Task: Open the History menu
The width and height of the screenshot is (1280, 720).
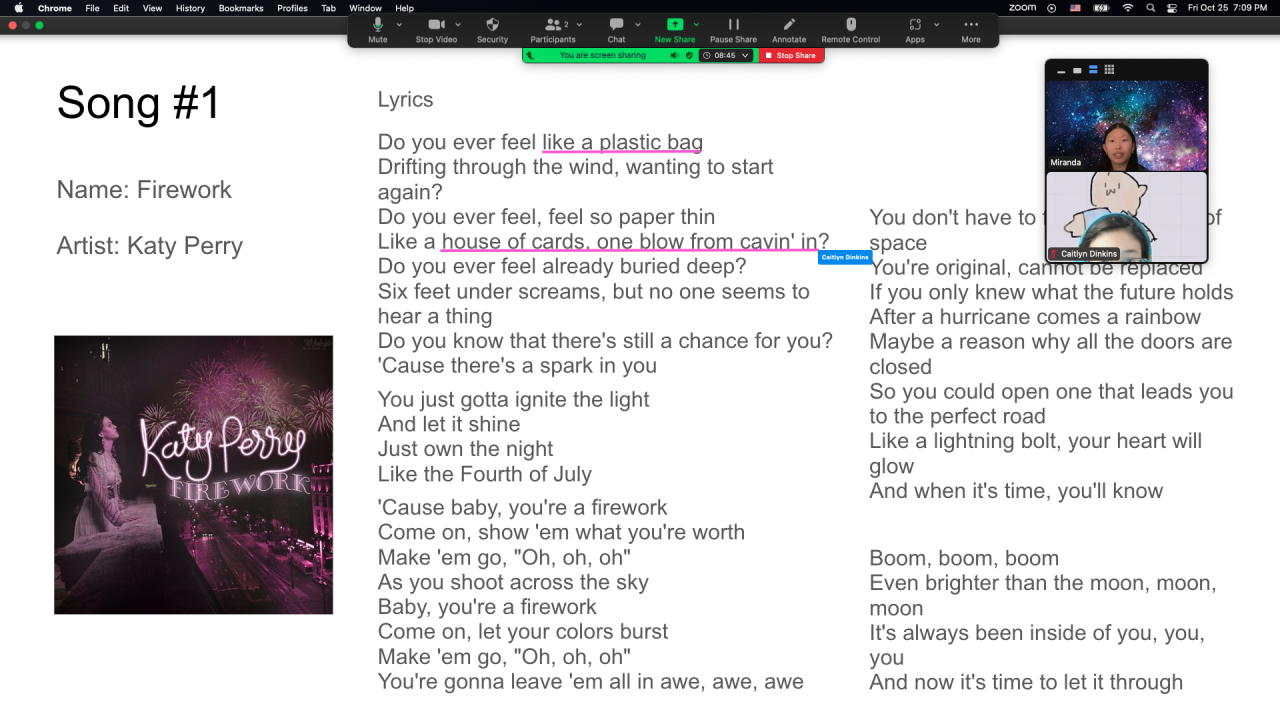Action: [190, 8]
